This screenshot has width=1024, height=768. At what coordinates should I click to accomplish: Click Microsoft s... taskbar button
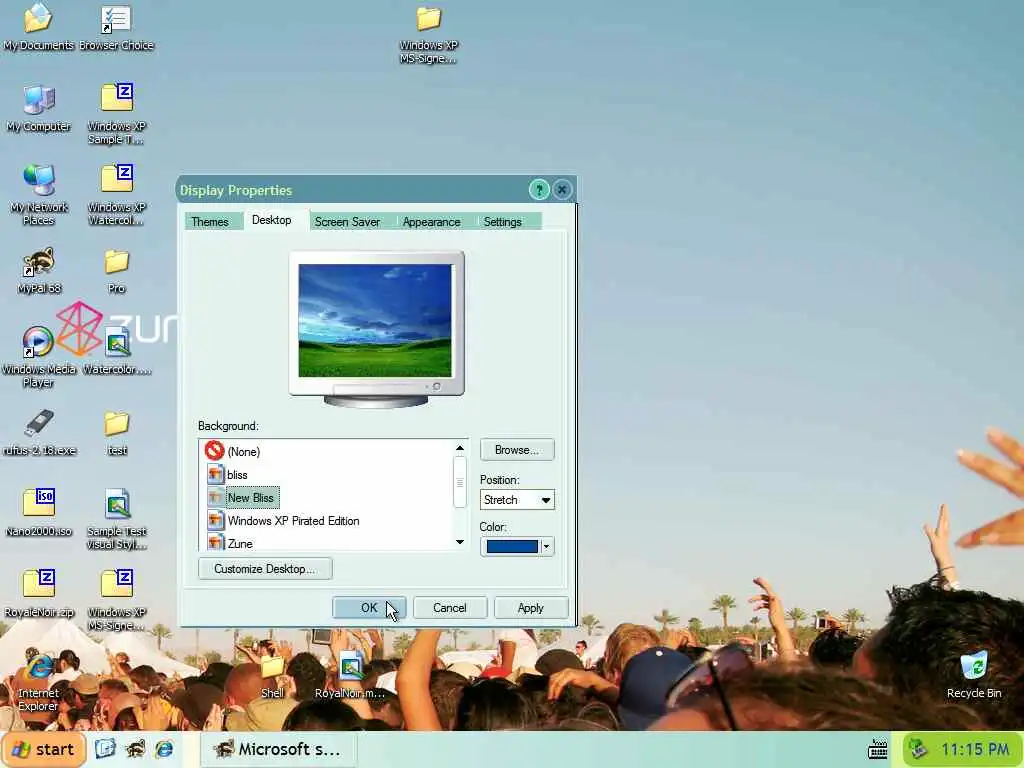[x=278, y=749]
